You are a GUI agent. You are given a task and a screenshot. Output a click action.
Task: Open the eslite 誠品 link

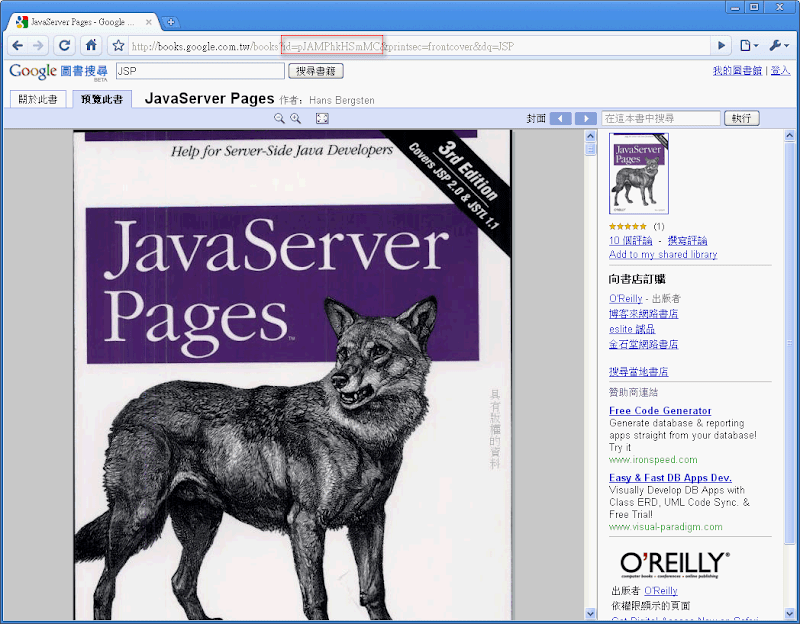pyautogui.click(x=632, y=329)
